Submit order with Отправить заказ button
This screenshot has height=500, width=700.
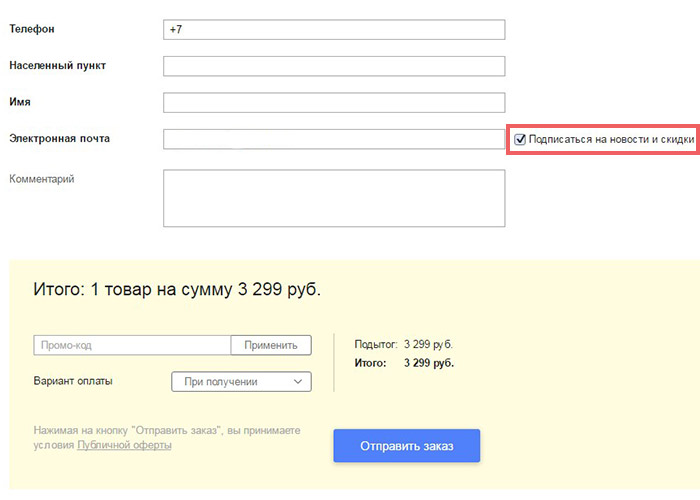[x=407, y=446]
